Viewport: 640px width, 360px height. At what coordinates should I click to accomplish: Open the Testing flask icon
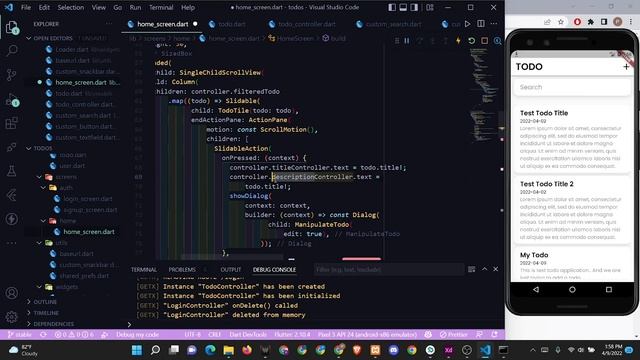pyautogui.click(x=12, y=171)
